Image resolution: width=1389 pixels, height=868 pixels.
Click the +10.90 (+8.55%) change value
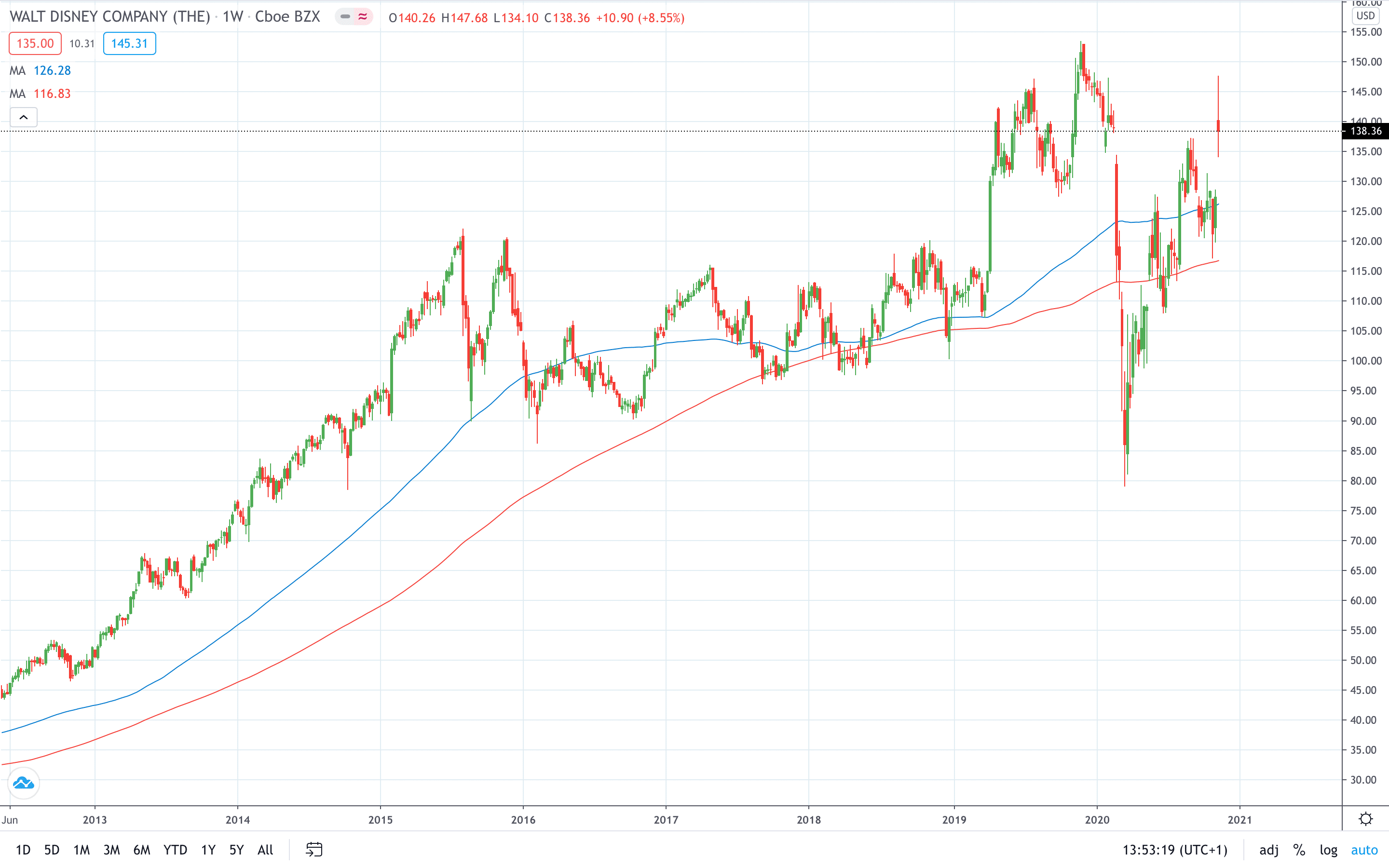(x=640, y=18)
